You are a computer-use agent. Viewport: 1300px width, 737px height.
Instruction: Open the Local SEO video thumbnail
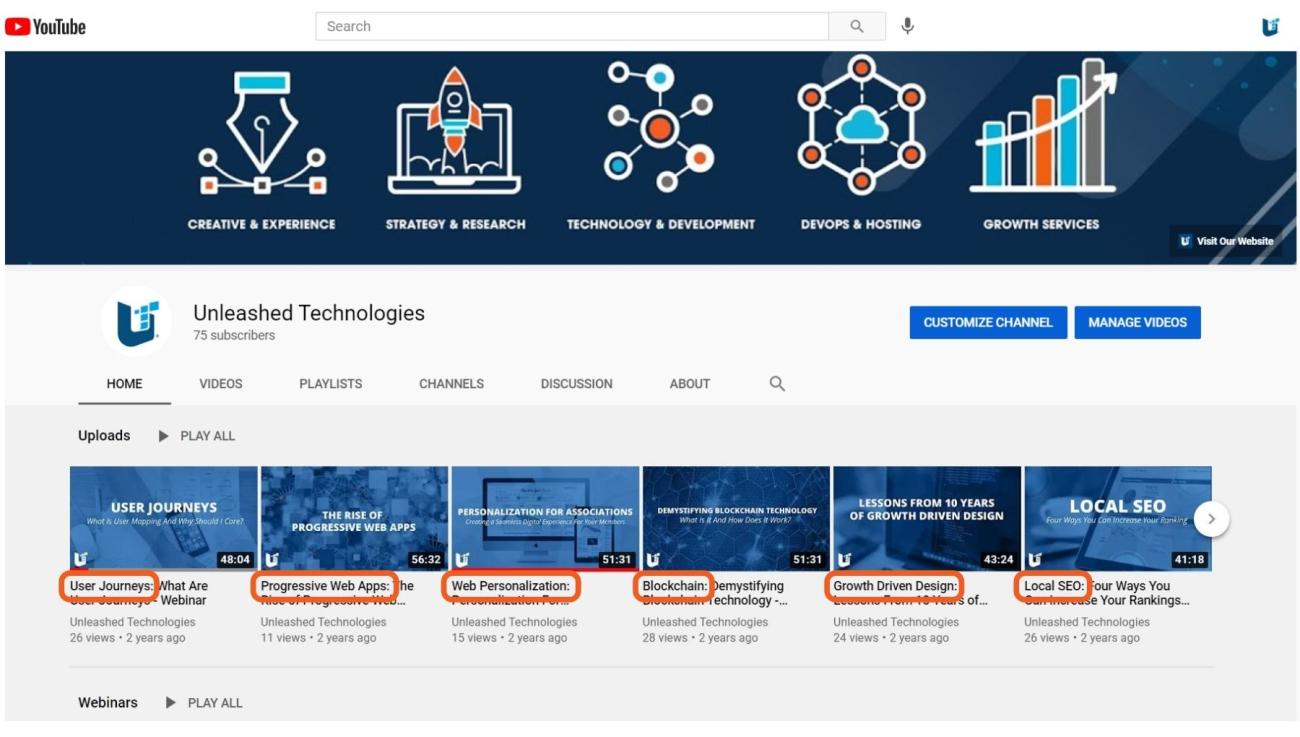(1117, 518)
